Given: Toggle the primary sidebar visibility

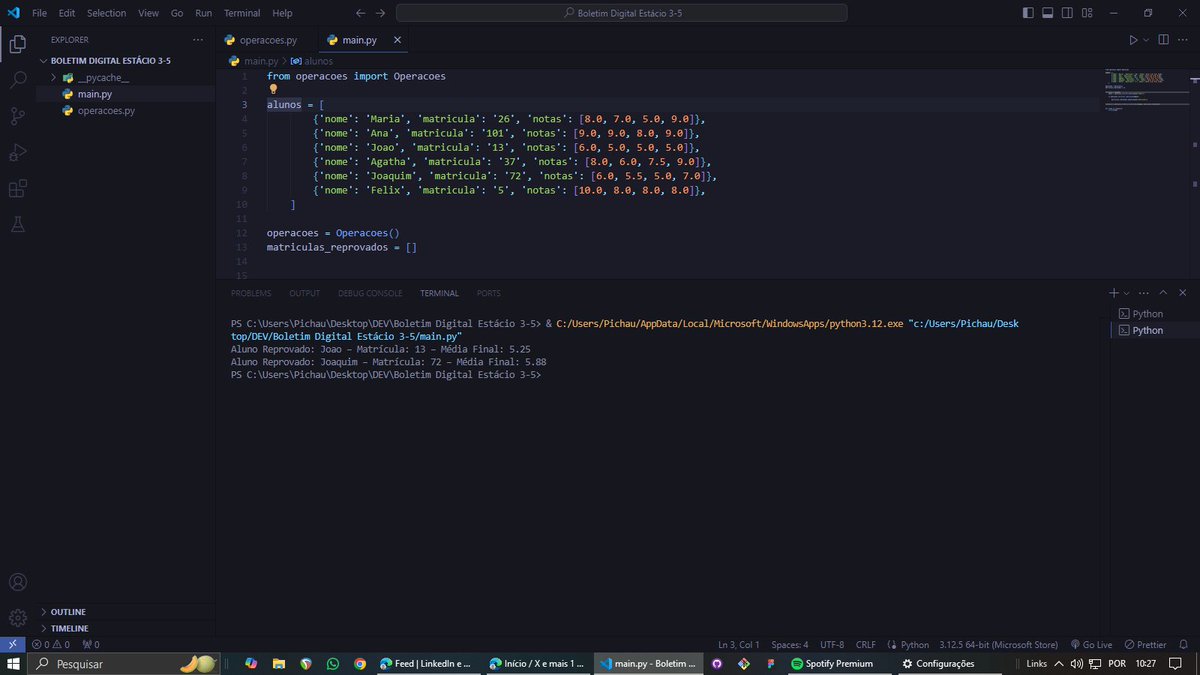Looking at the screenshot, I should coord(1028,12).
